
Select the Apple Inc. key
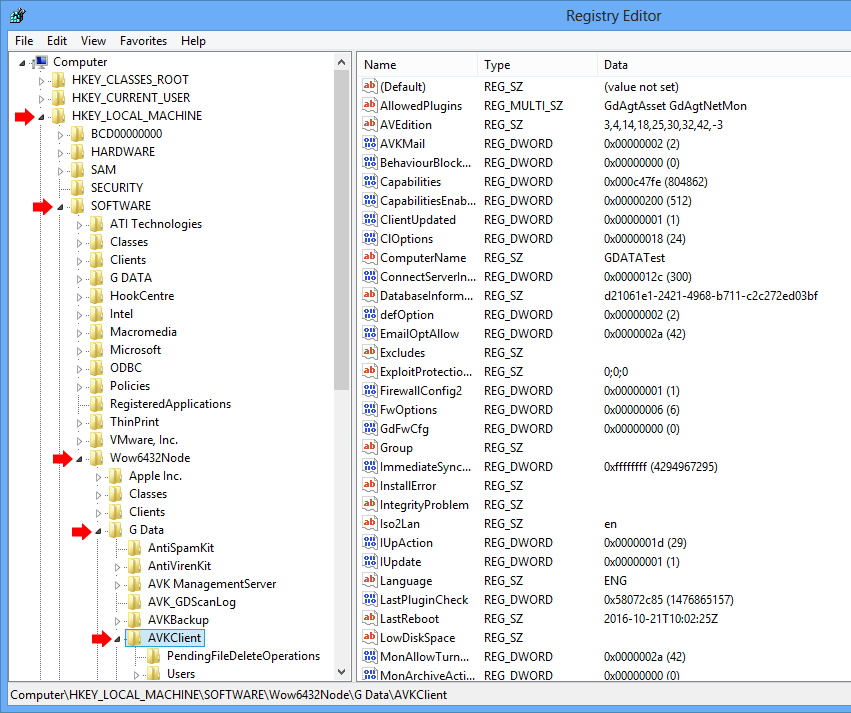(155, 476)
